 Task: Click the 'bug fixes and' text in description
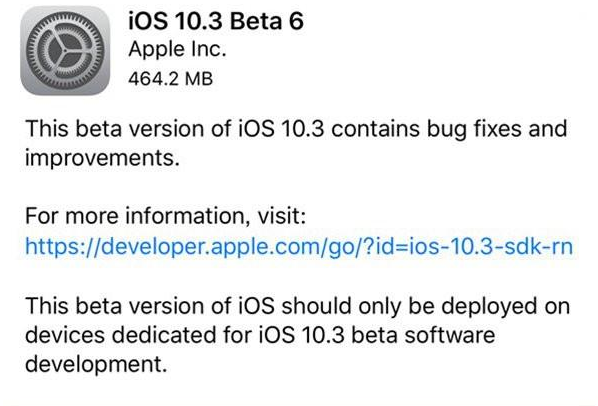[497, 130]
